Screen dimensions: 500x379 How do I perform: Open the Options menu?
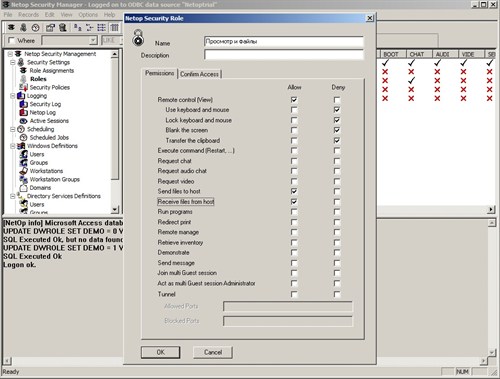88,15
